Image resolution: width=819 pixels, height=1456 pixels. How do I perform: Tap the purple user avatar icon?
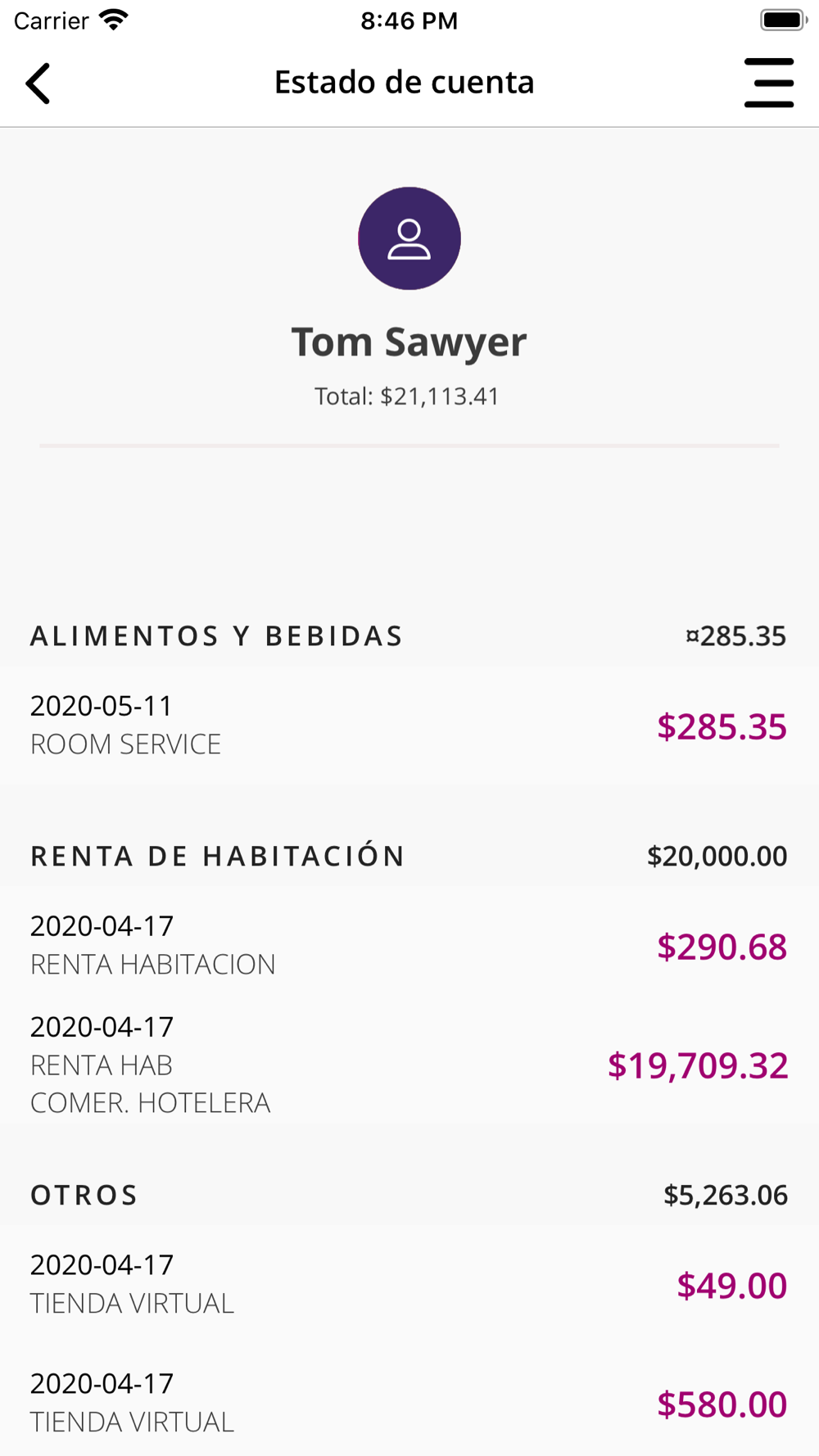tap(409, 238)
